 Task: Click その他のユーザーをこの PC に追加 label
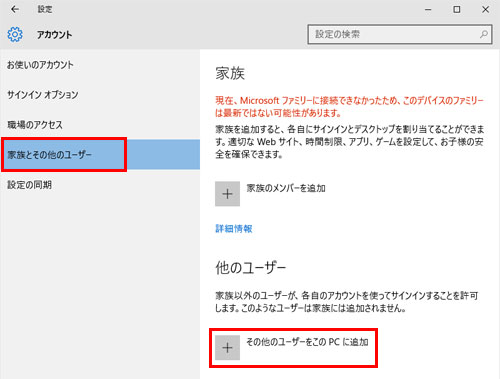[307, 342]
